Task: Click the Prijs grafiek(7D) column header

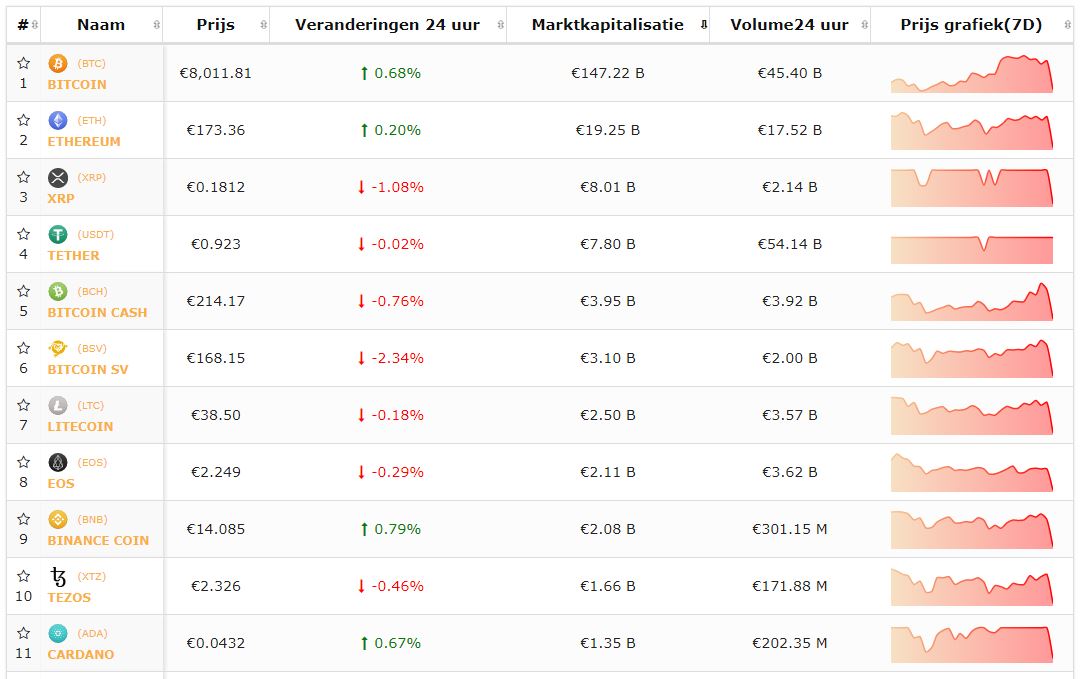Action: click(971, 25)
